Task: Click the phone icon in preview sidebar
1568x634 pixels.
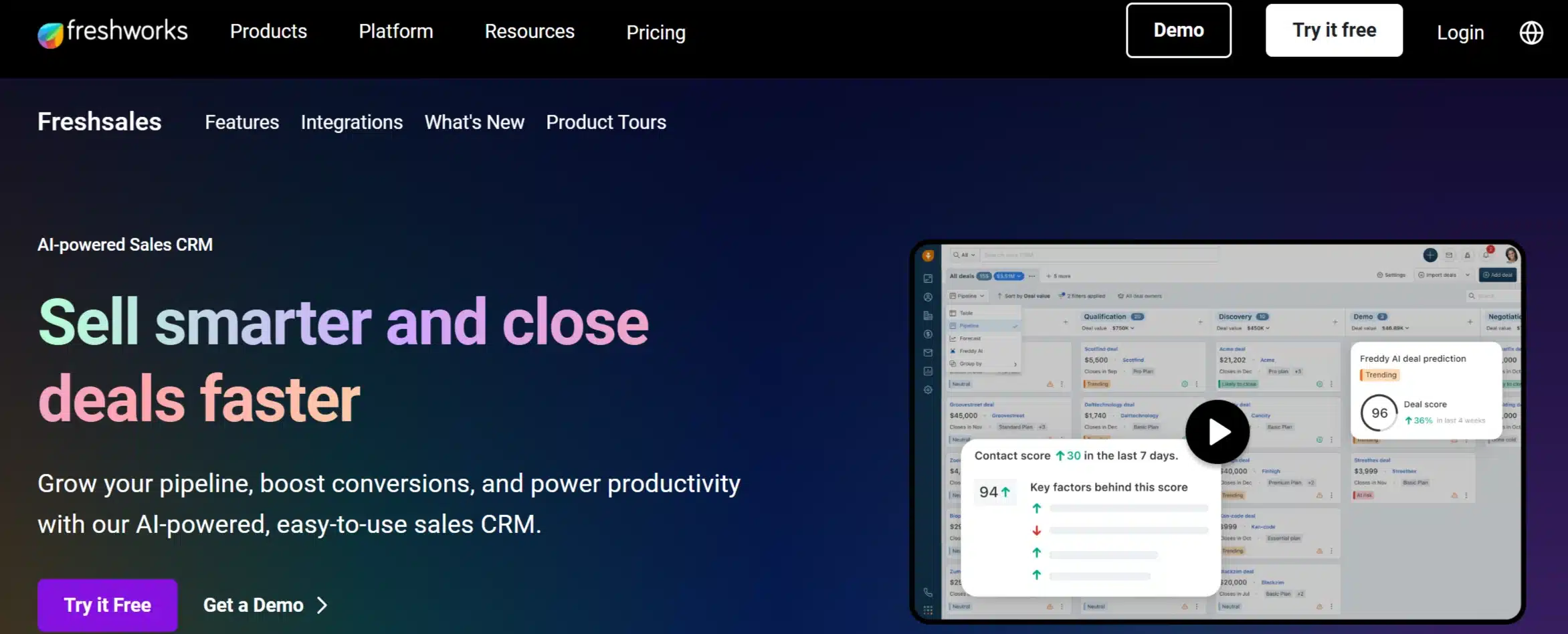Action: click(928, 593)
